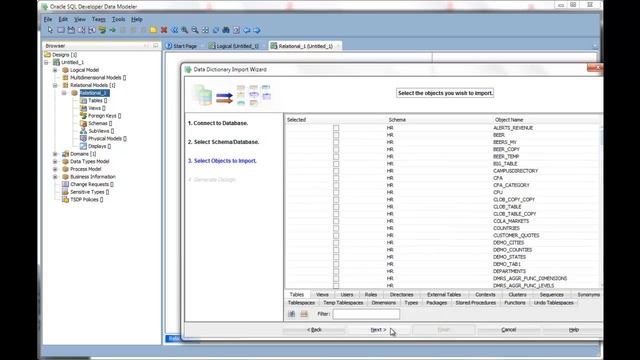The width and height of the screenshot is (640, 360).
Task: Click the New FK Relation toolbar icon
Action: point(102,30)
